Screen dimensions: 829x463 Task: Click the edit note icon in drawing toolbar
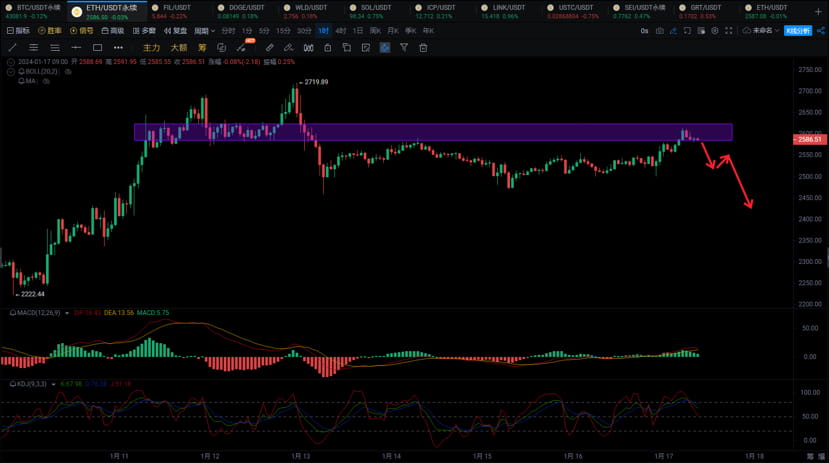point(366,48)
